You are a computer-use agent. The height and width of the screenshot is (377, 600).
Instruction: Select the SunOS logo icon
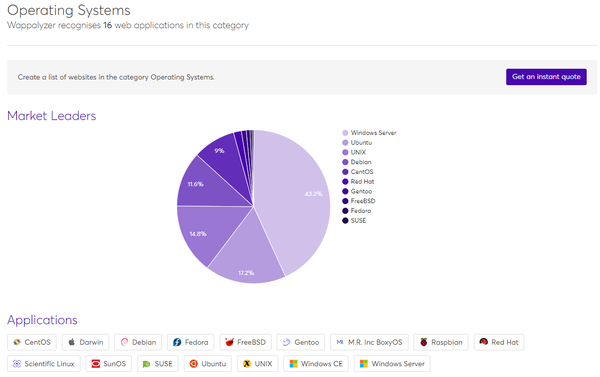tap(95, 364)
